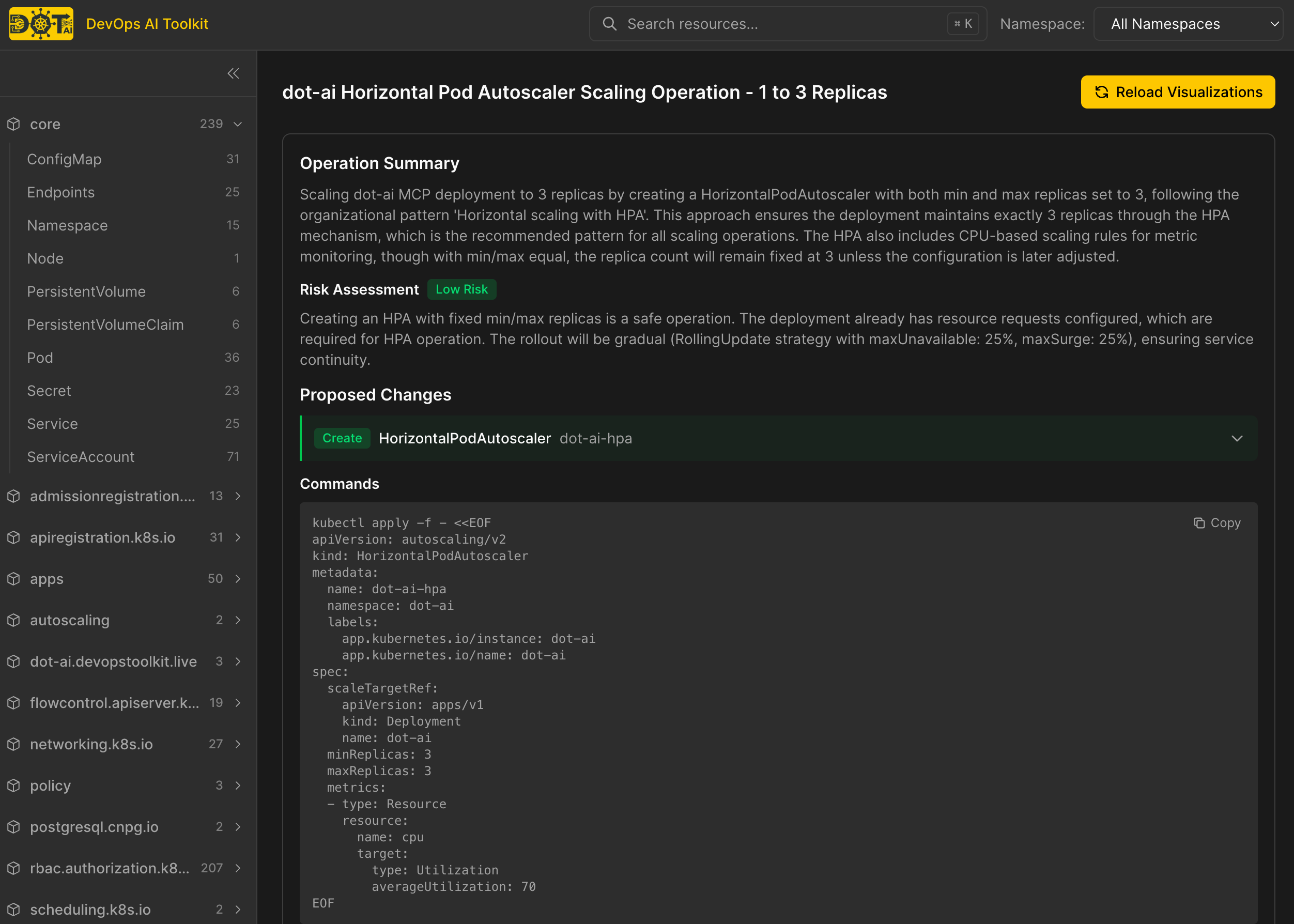Click the DevOps AI Toolkit title link

coord(147,24)
